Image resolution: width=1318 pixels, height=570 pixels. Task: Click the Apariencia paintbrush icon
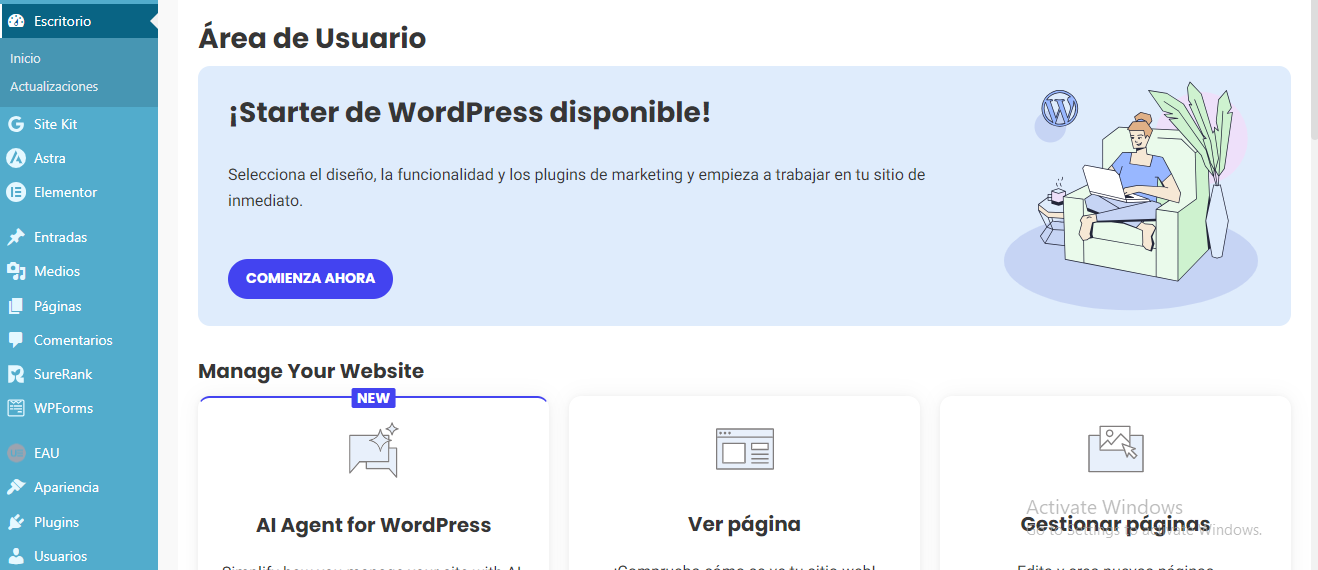click(15, 487)
